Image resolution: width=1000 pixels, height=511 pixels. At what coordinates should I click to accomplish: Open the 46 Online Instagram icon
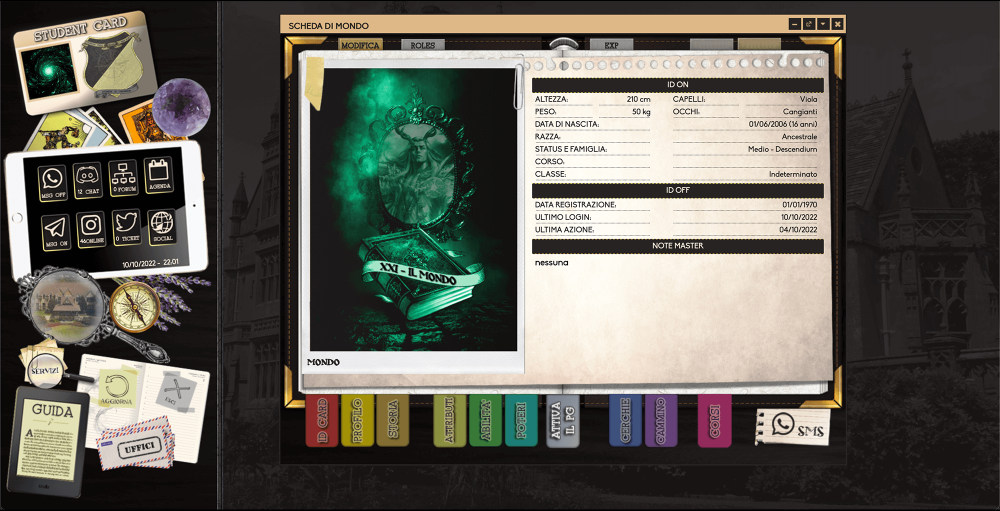point(91,230)
